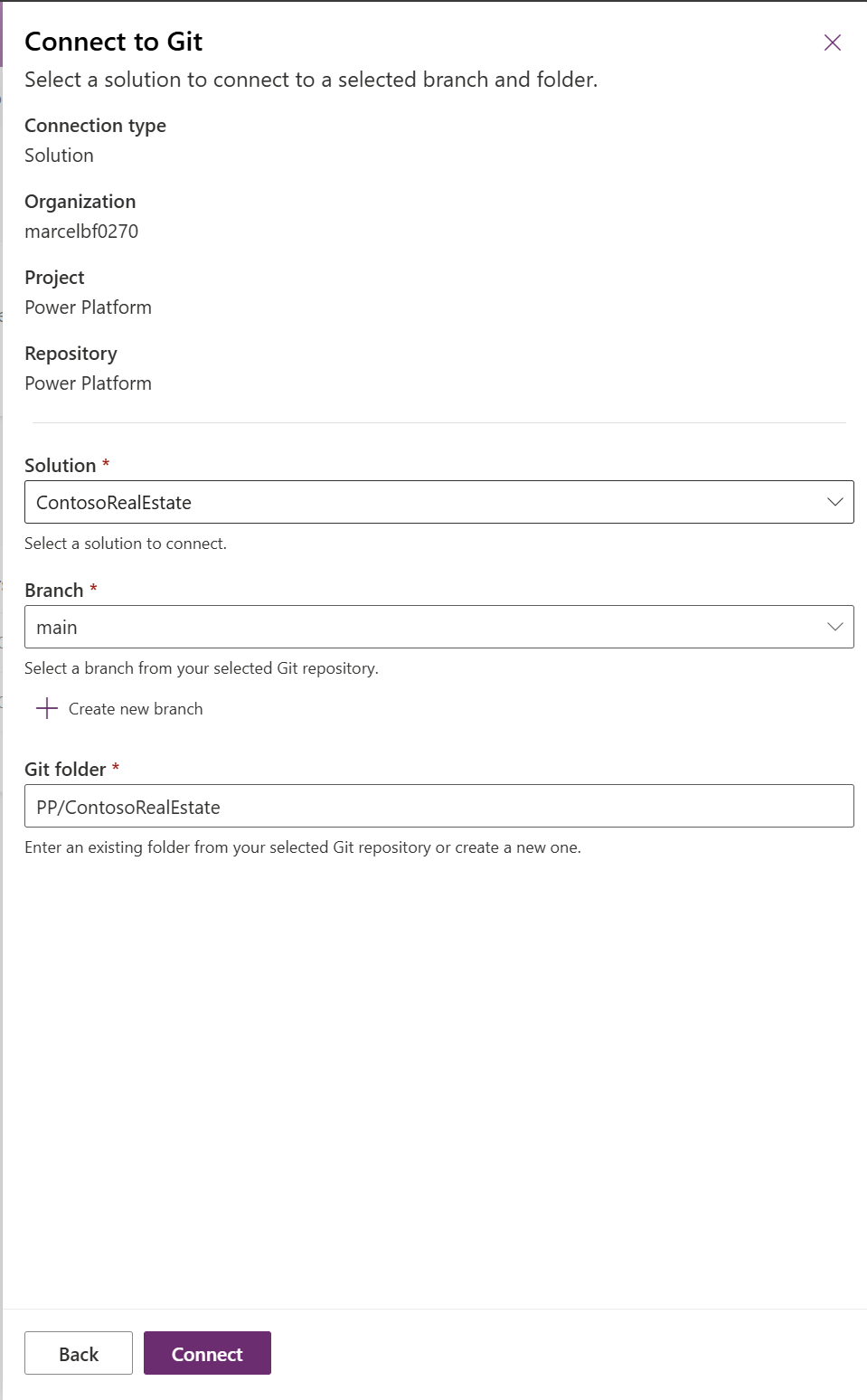Click the Back button
Screen dimensions: 867x1400
[x=78, y=1353]
